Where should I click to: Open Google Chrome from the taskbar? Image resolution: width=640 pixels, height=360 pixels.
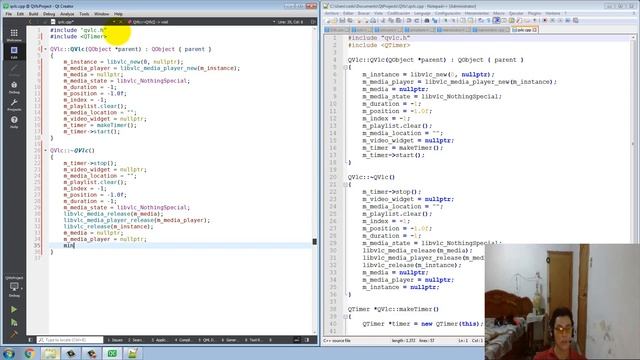pos(29,353)
